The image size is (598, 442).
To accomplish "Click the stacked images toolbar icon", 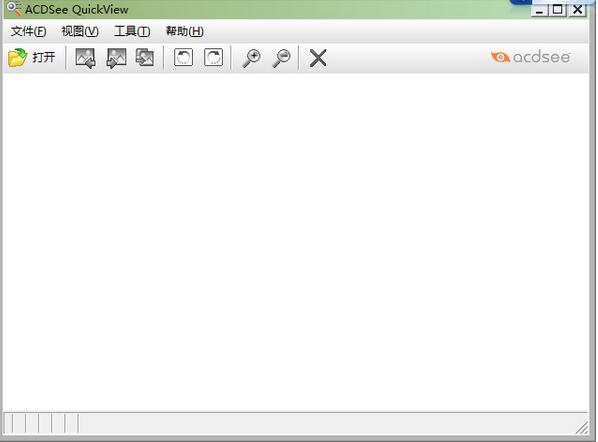I will click(145, 58).
